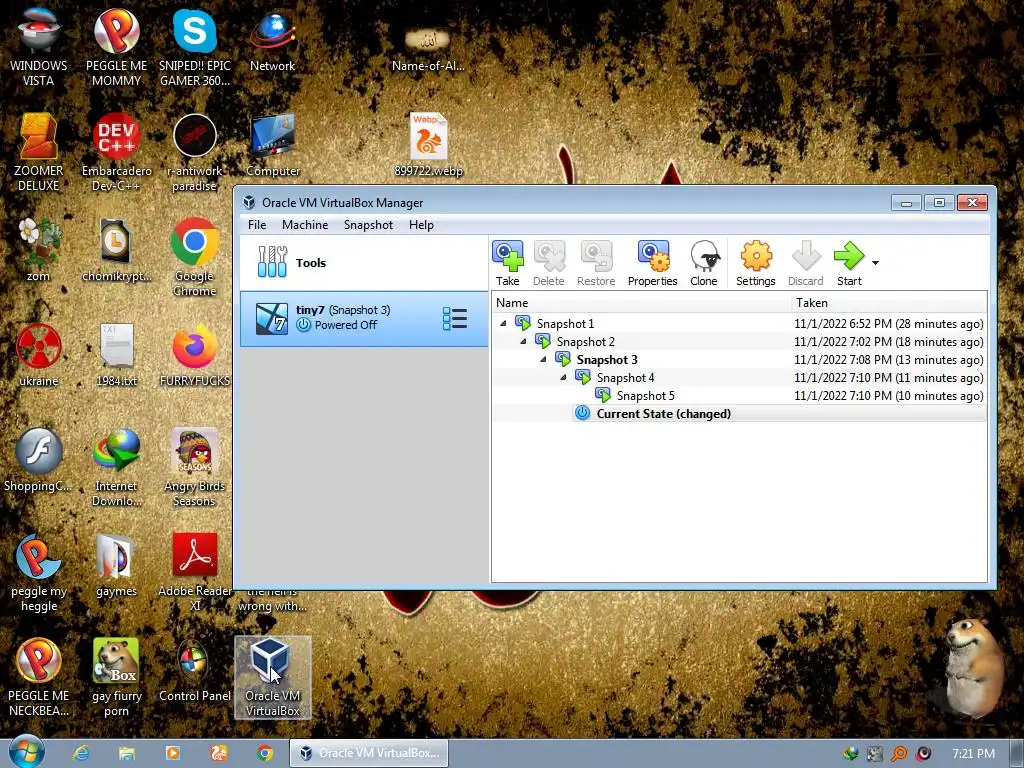Image resolution: width=1024 pixels, height=768 pixels.
Task: Open the Windows Start orb
Action: pyautogui.click(x=27, y=752)
